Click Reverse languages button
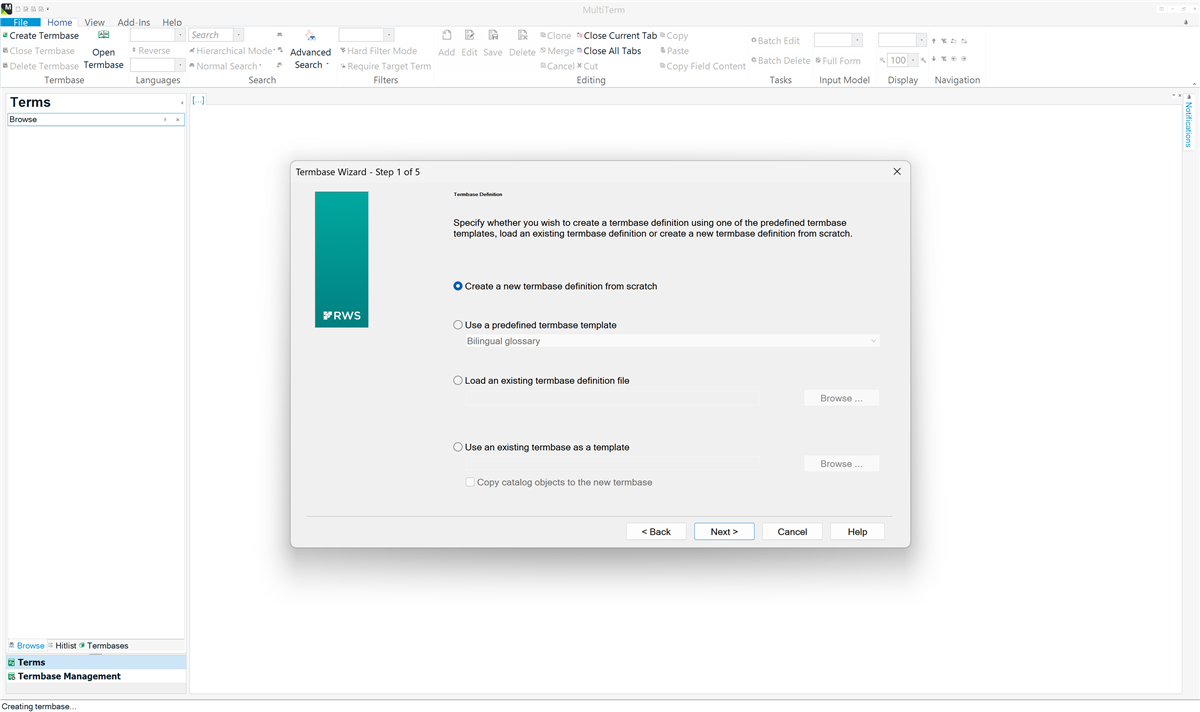This screenshot has width=1200, height=712. tap(151, 51)
